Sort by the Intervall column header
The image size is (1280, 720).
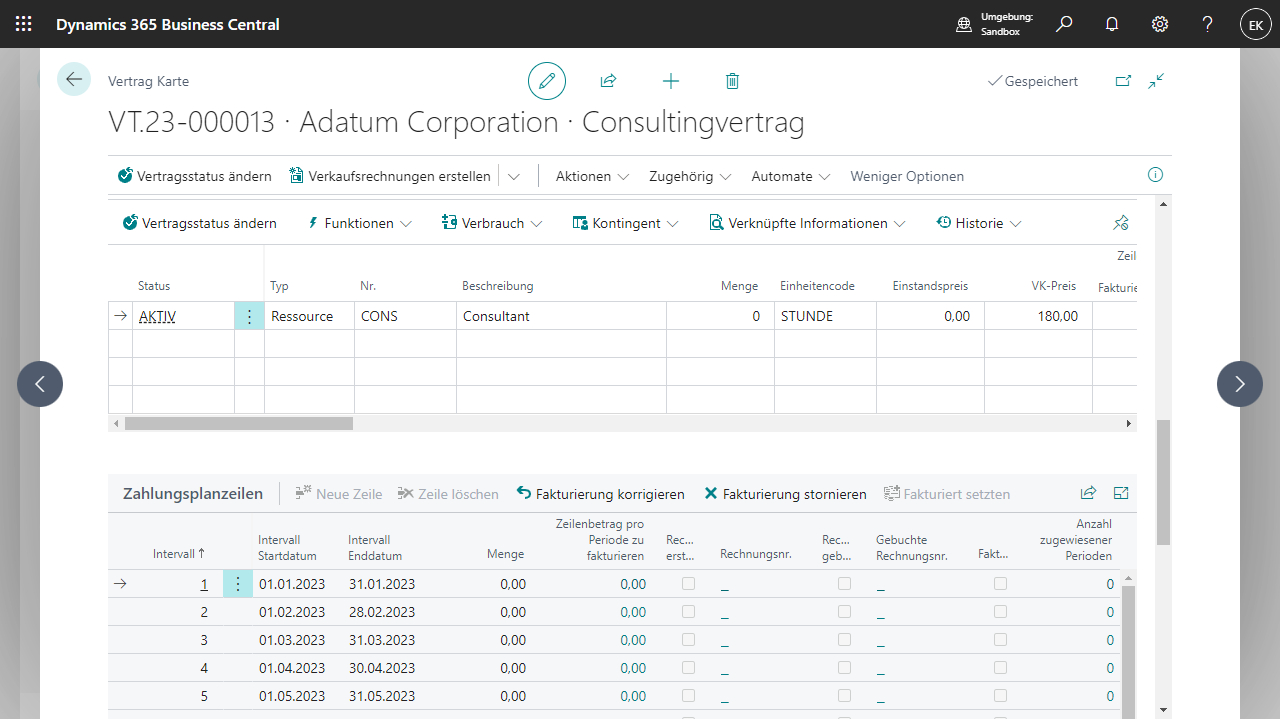179,553
